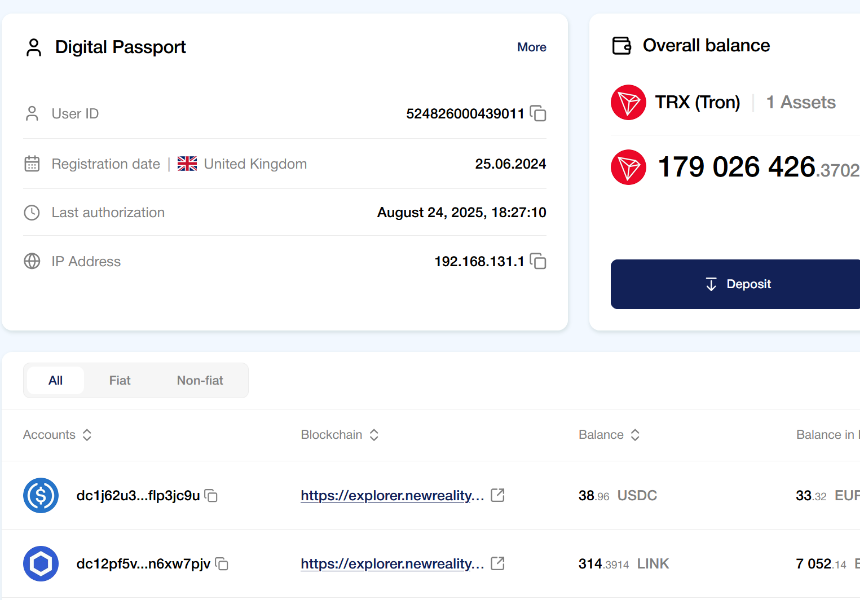Click the United Kingdom flag icon

[188, 164]
